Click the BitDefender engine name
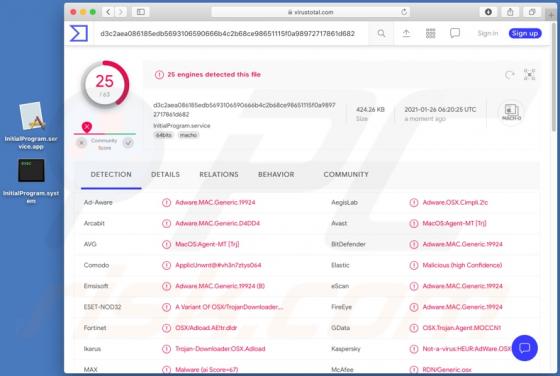 click(348, 244)
